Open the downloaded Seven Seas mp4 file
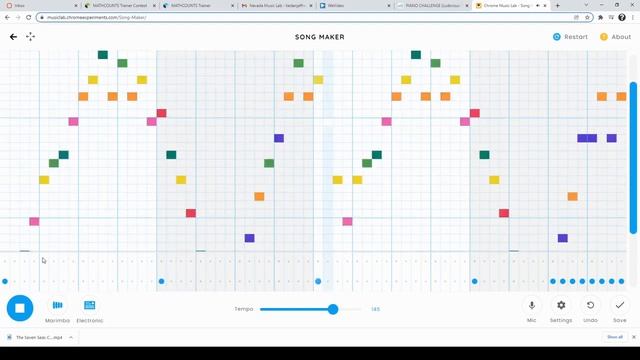 coord(35,338)
